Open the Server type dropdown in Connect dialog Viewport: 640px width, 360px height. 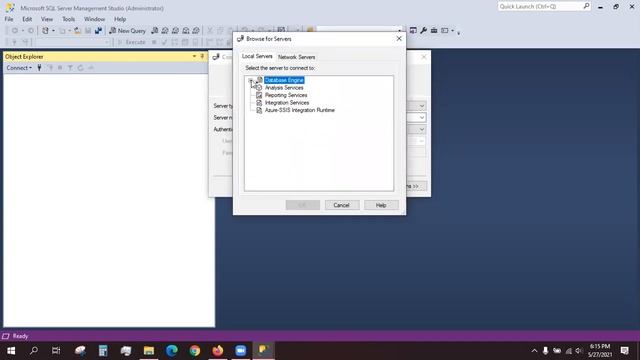(422, 106)
